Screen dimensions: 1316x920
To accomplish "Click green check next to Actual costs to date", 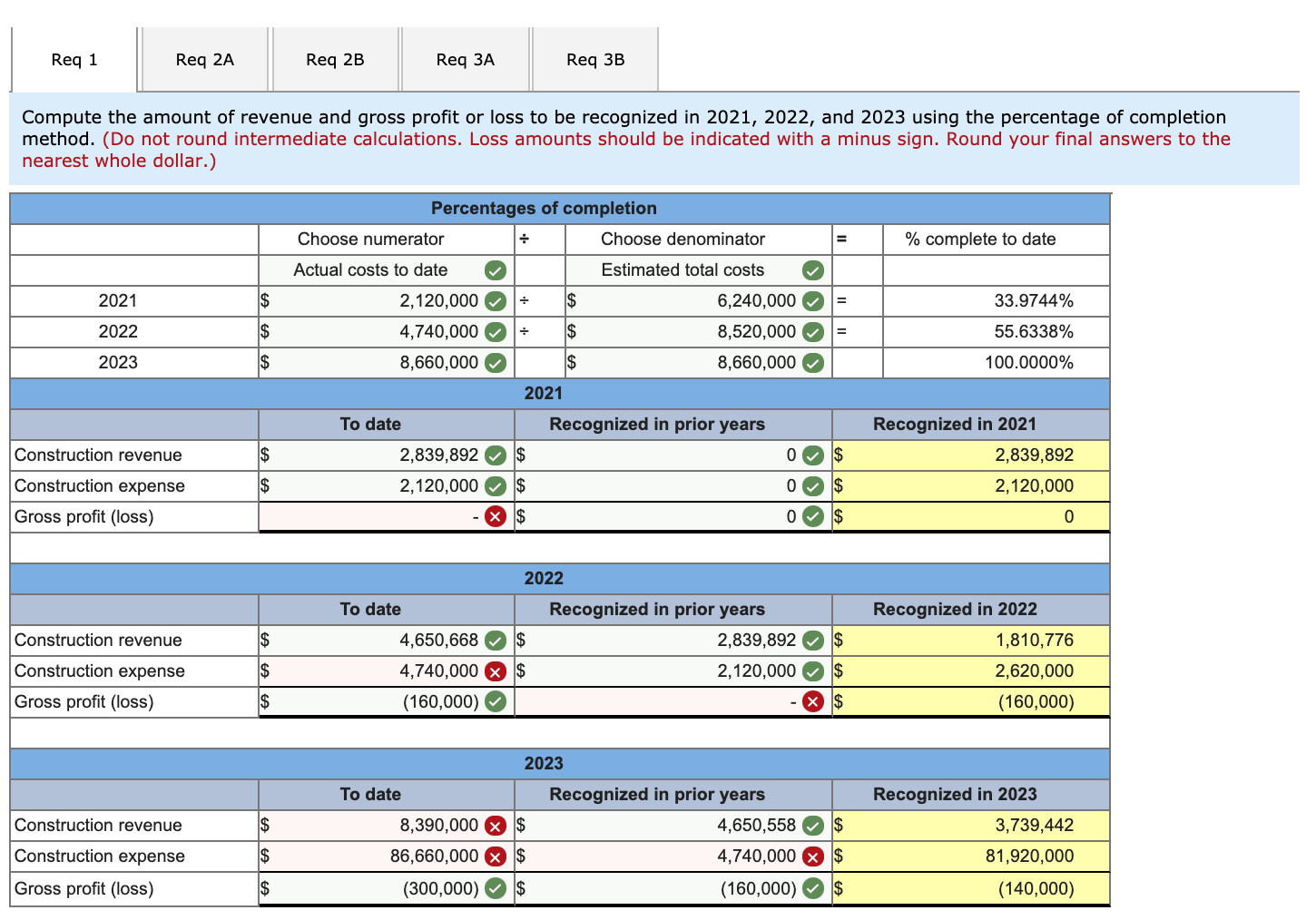I will [495, 270].
